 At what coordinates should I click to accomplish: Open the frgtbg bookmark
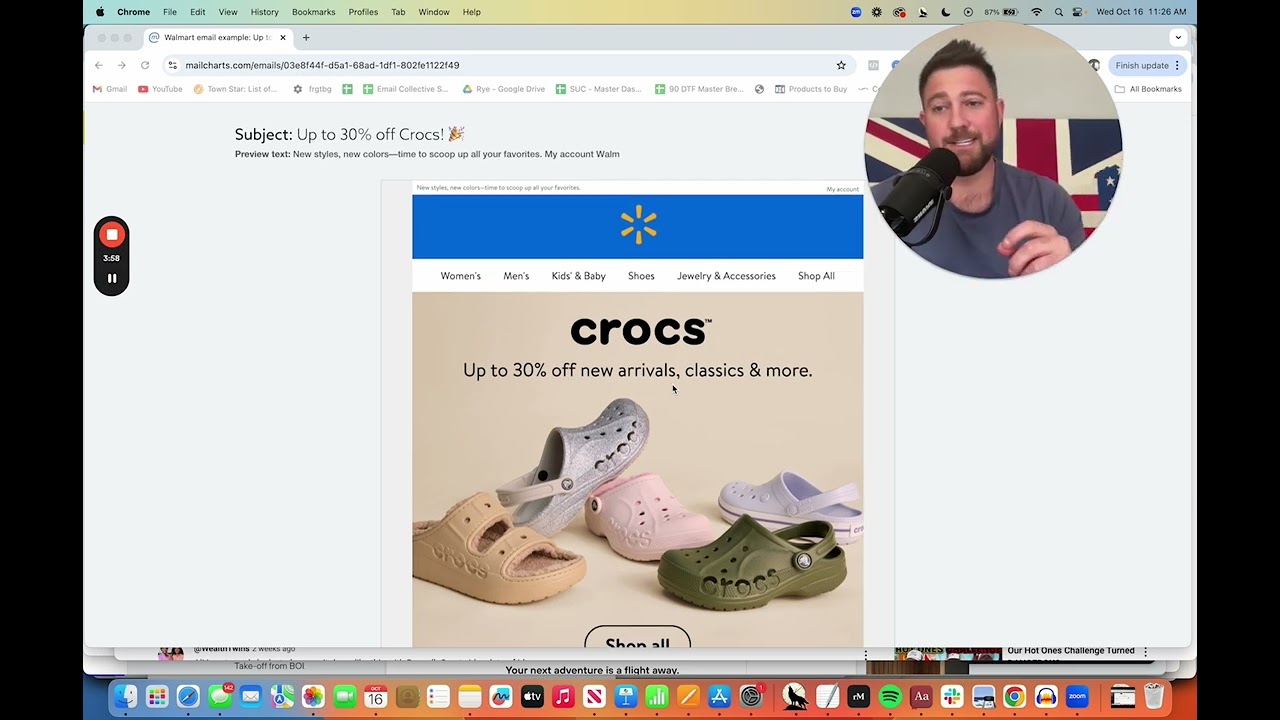312,89
